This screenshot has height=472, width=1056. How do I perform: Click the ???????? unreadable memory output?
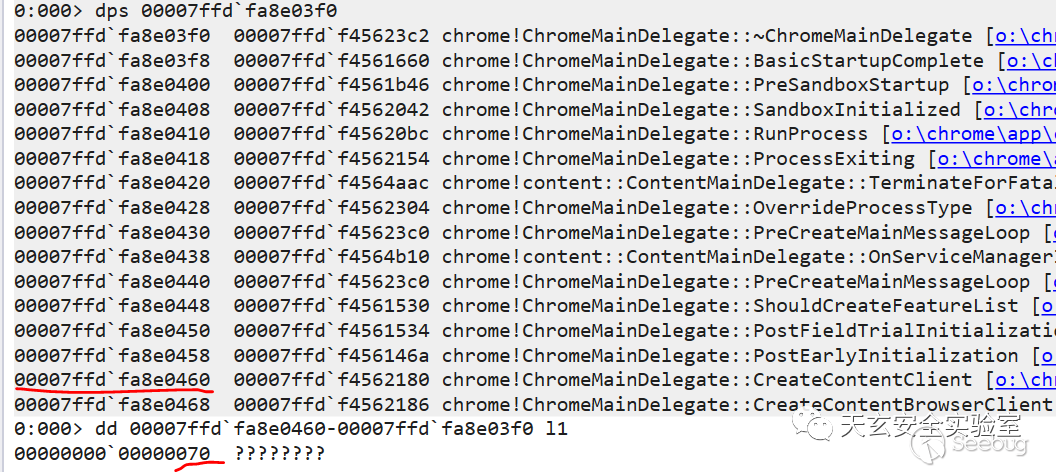280,454
